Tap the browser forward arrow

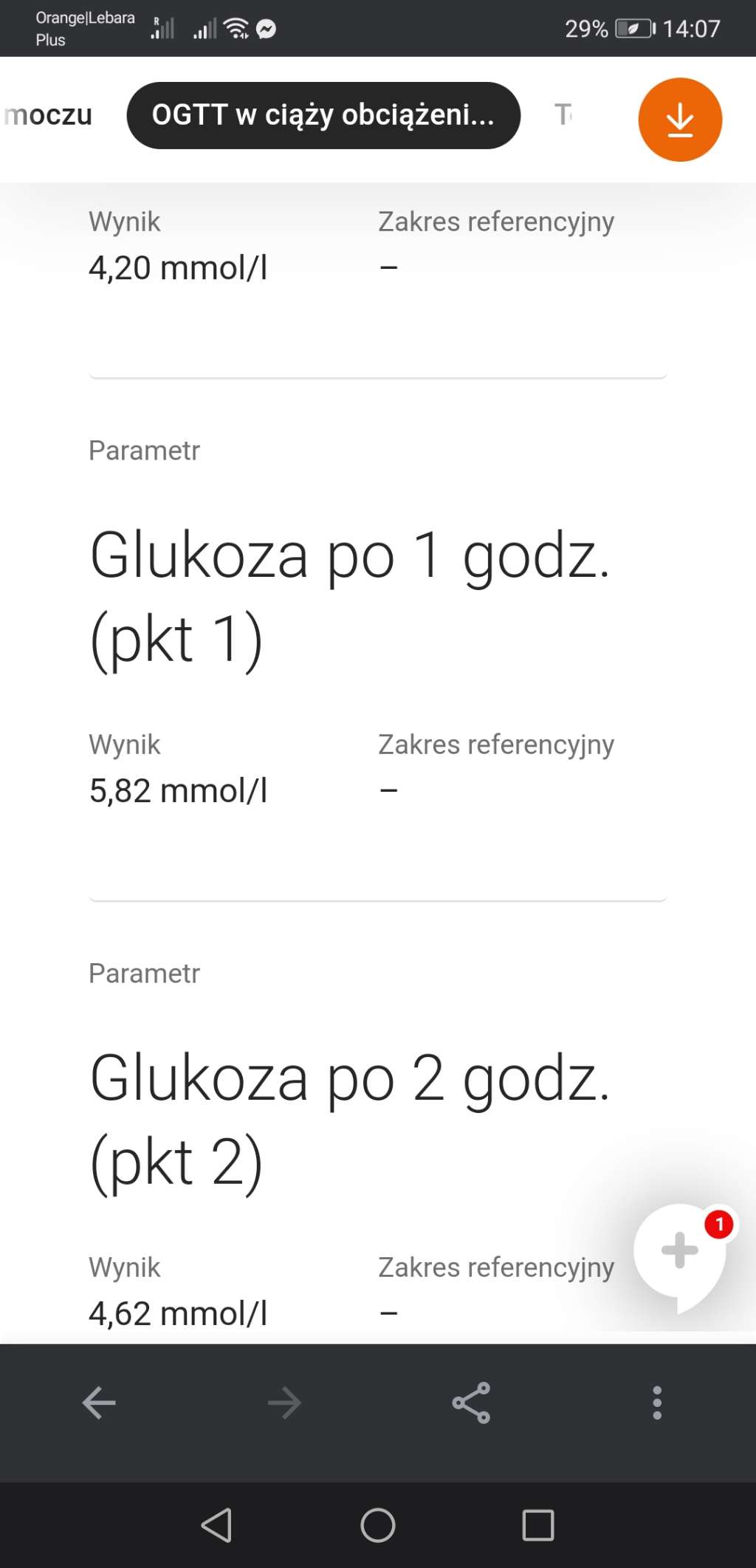(284, 1403)
